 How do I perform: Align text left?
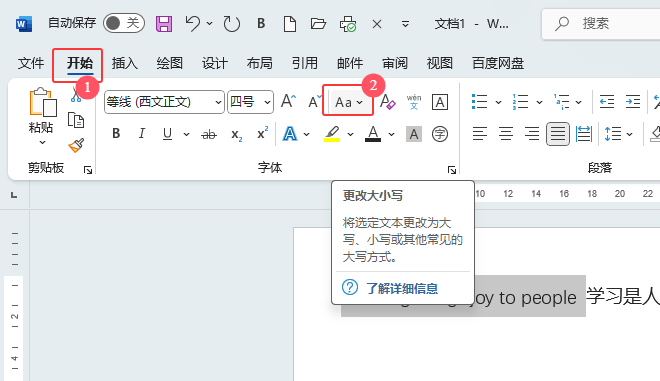(479, 134)
